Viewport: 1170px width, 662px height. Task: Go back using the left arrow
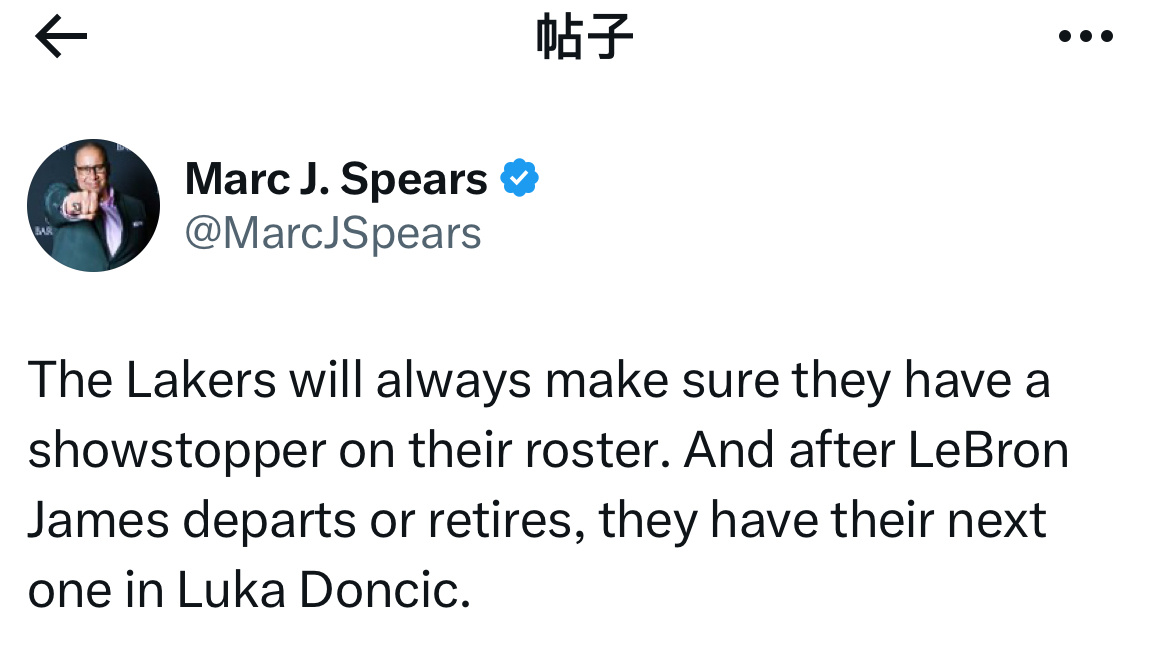pyautogui.click(x=61, y=36)
